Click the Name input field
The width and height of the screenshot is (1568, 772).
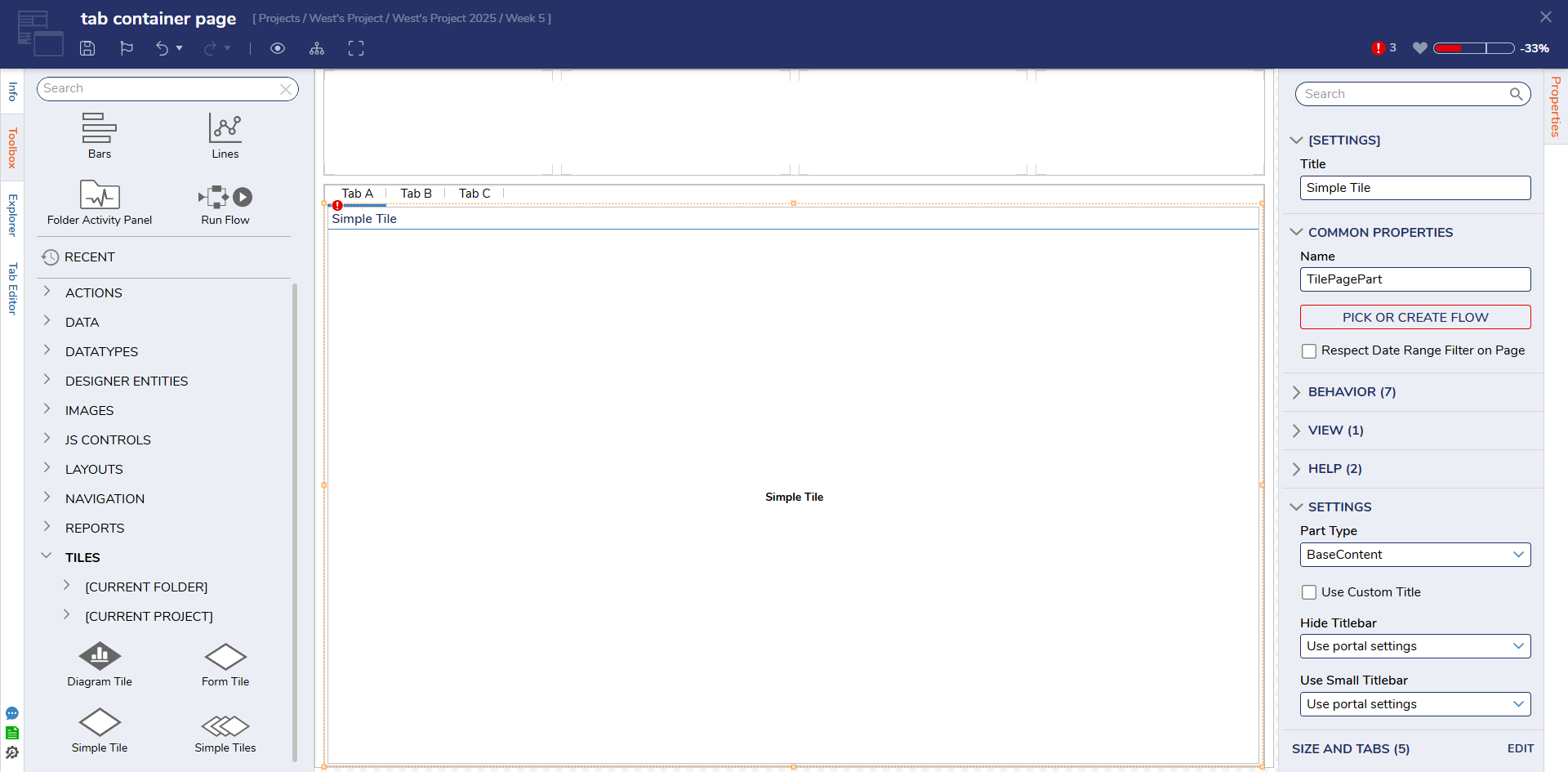1415,279
